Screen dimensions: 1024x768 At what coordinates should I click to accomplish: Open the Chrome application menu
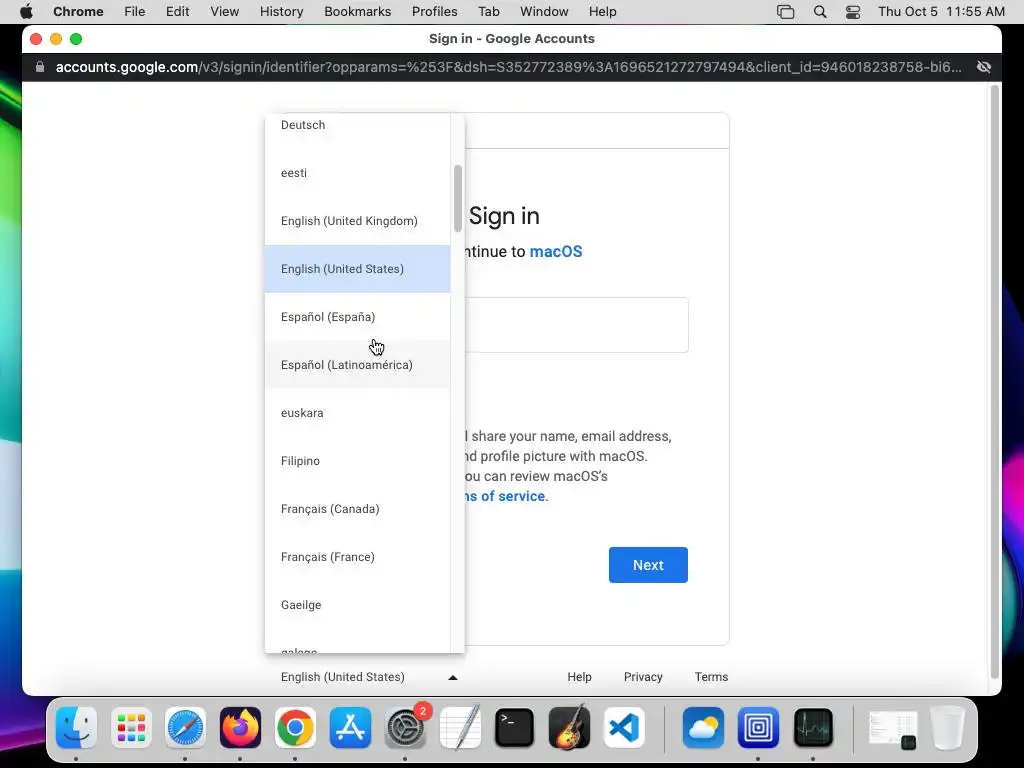(78, 12)
